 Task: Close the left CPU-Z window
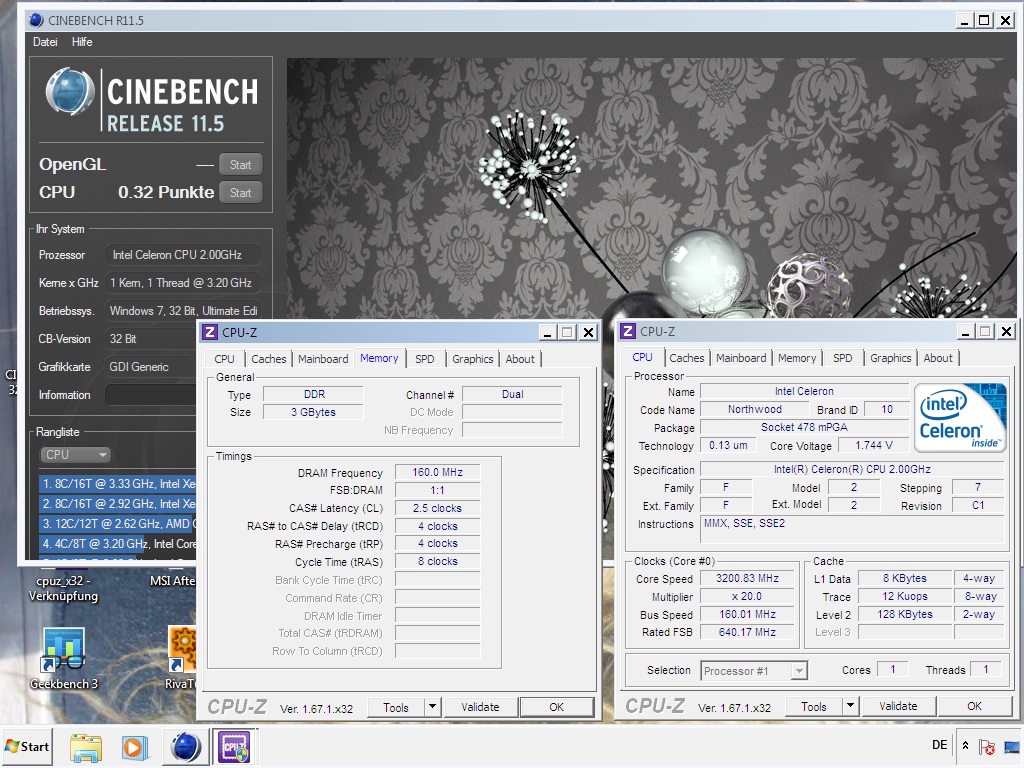coord(588,332)
